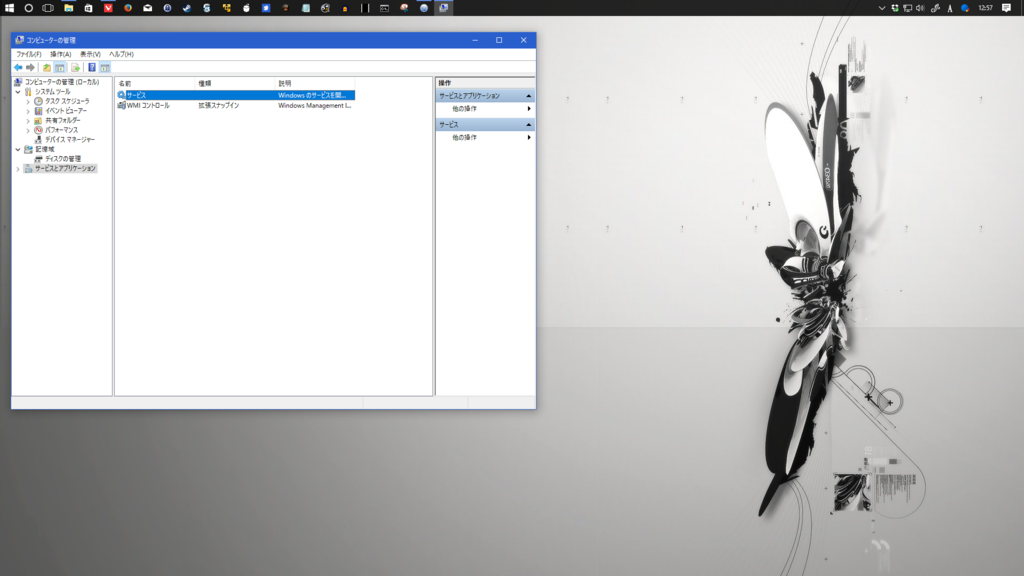1024x576 pixels.
Task: Select the WMI コントロール row
Action: click(236, 105)
